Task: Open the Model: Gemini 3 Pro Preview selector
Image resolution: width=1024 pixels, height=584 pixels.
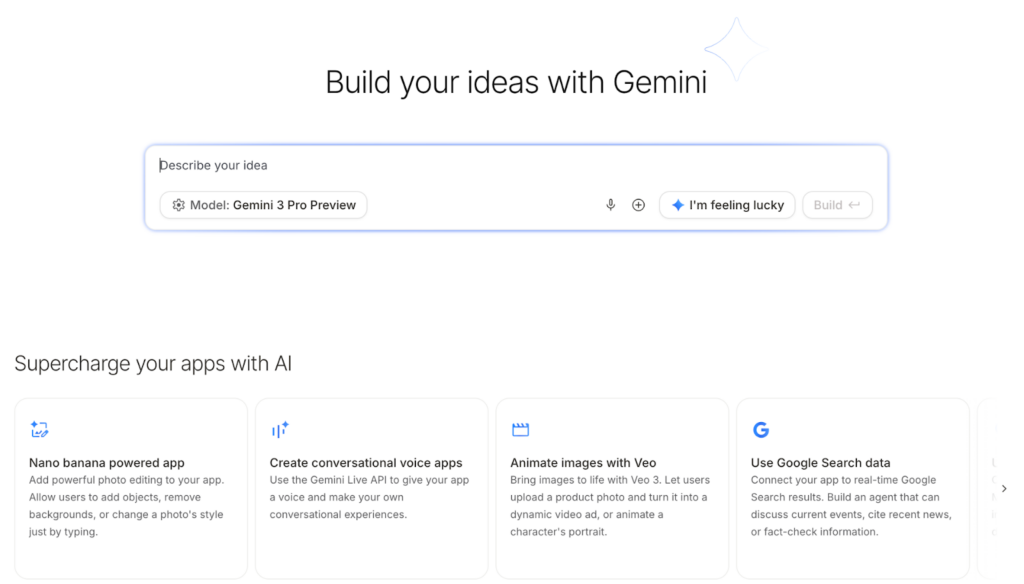Action: pos(264,205)
